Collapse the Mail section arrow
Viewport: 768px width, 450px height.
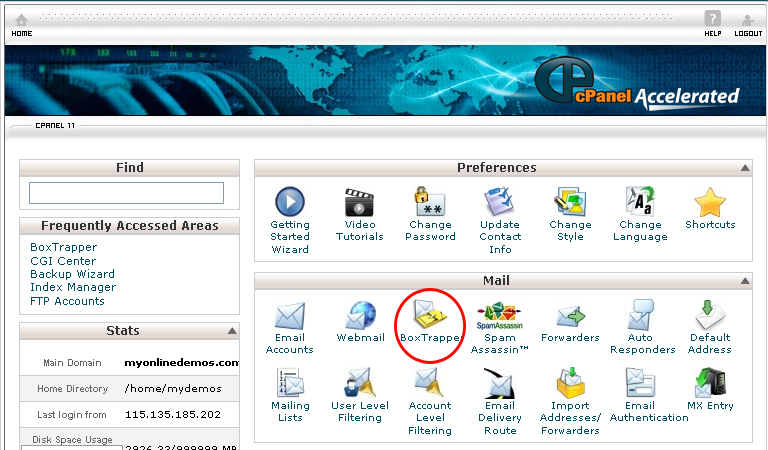pos(744,281)
